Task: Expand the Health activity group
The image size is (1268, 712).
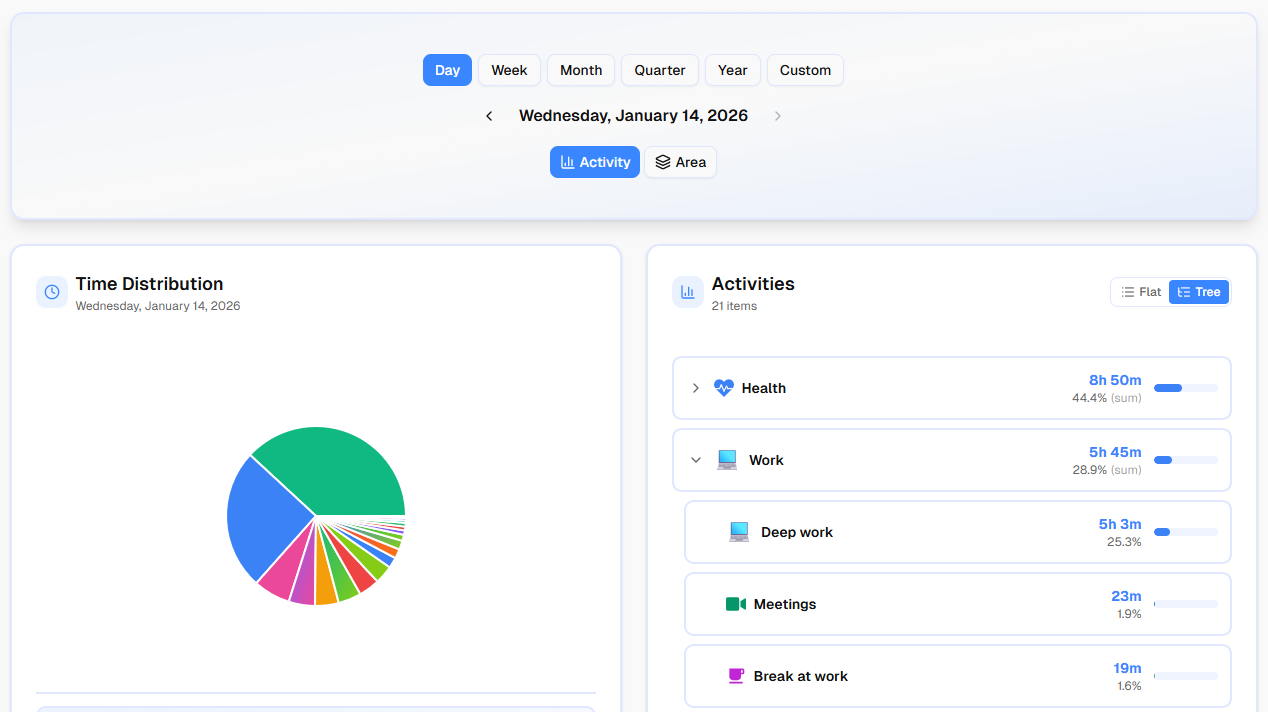Action: coord(696,388)
